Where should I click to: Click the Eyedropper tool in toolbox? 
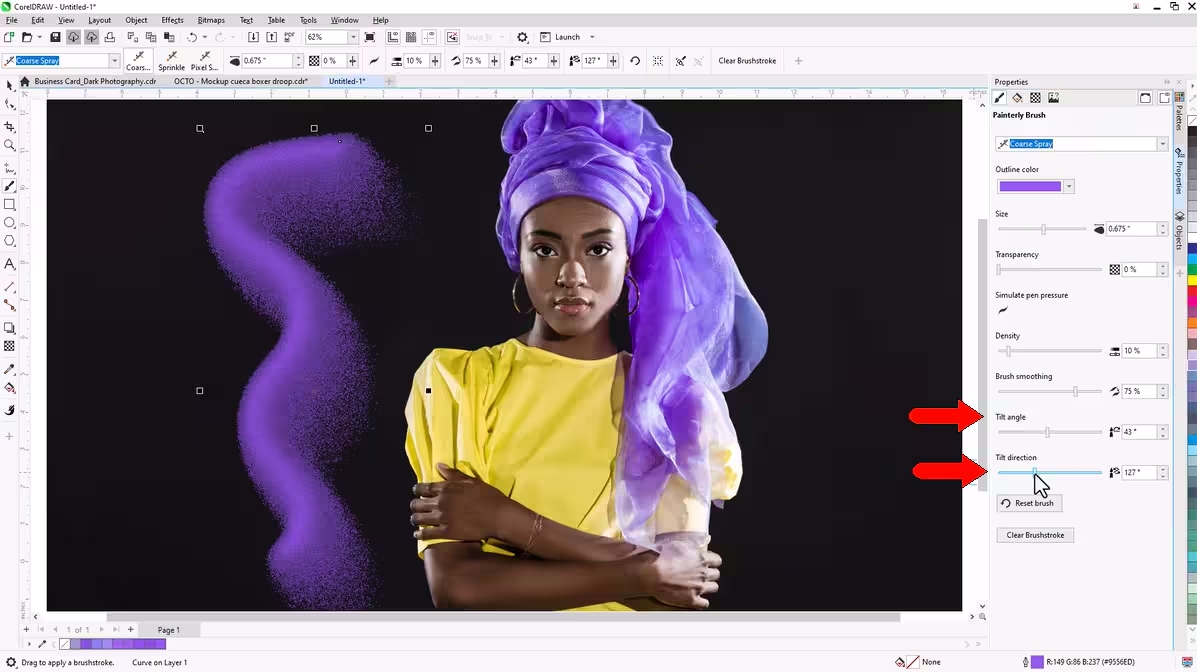10,369
